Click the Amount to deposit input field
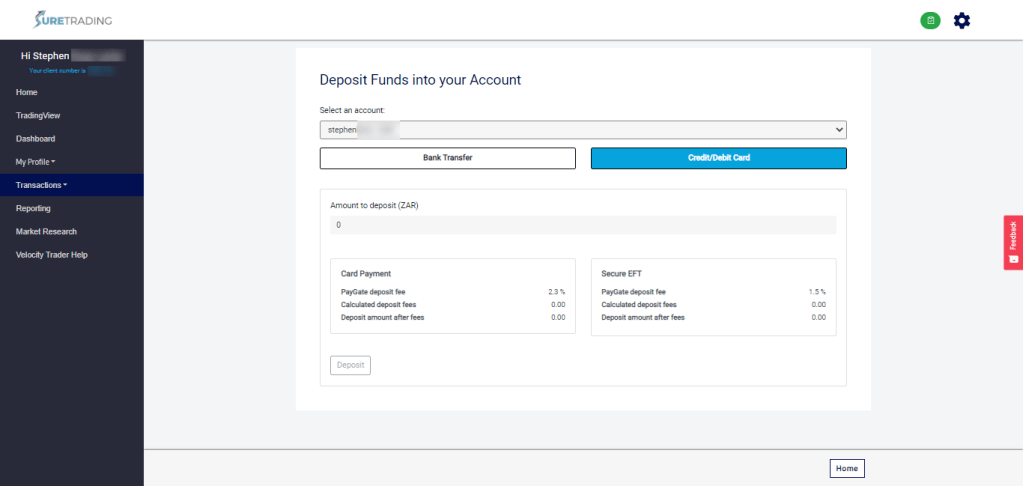 coord(582,225)
